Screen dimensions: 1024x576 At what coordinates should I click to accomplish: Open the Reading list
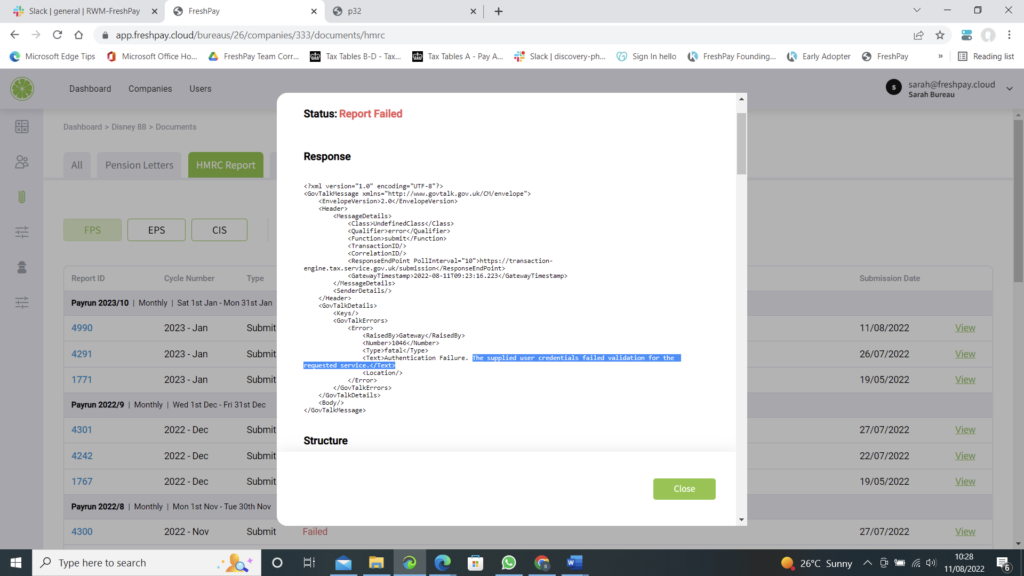click(986, 56)
